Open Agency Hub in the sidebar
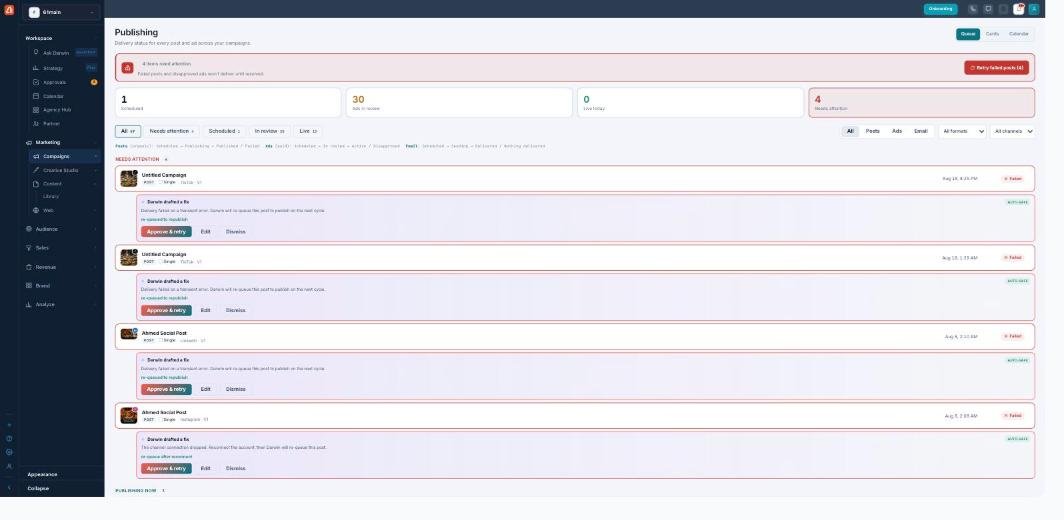Screen dimensions: 1064x520 click(x=65, y=110)
